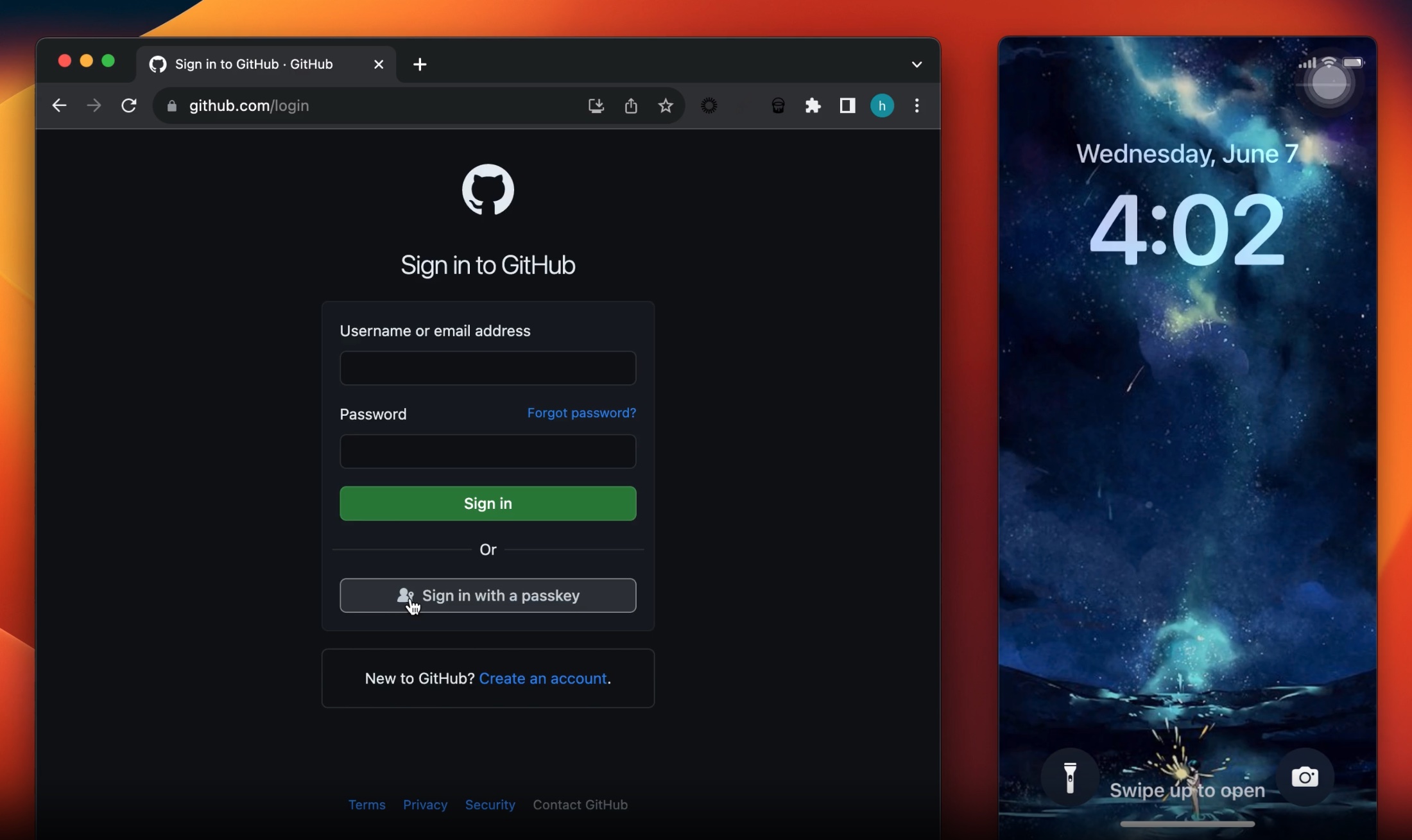Reload the GitHub login page

click(x=129, y=105)
